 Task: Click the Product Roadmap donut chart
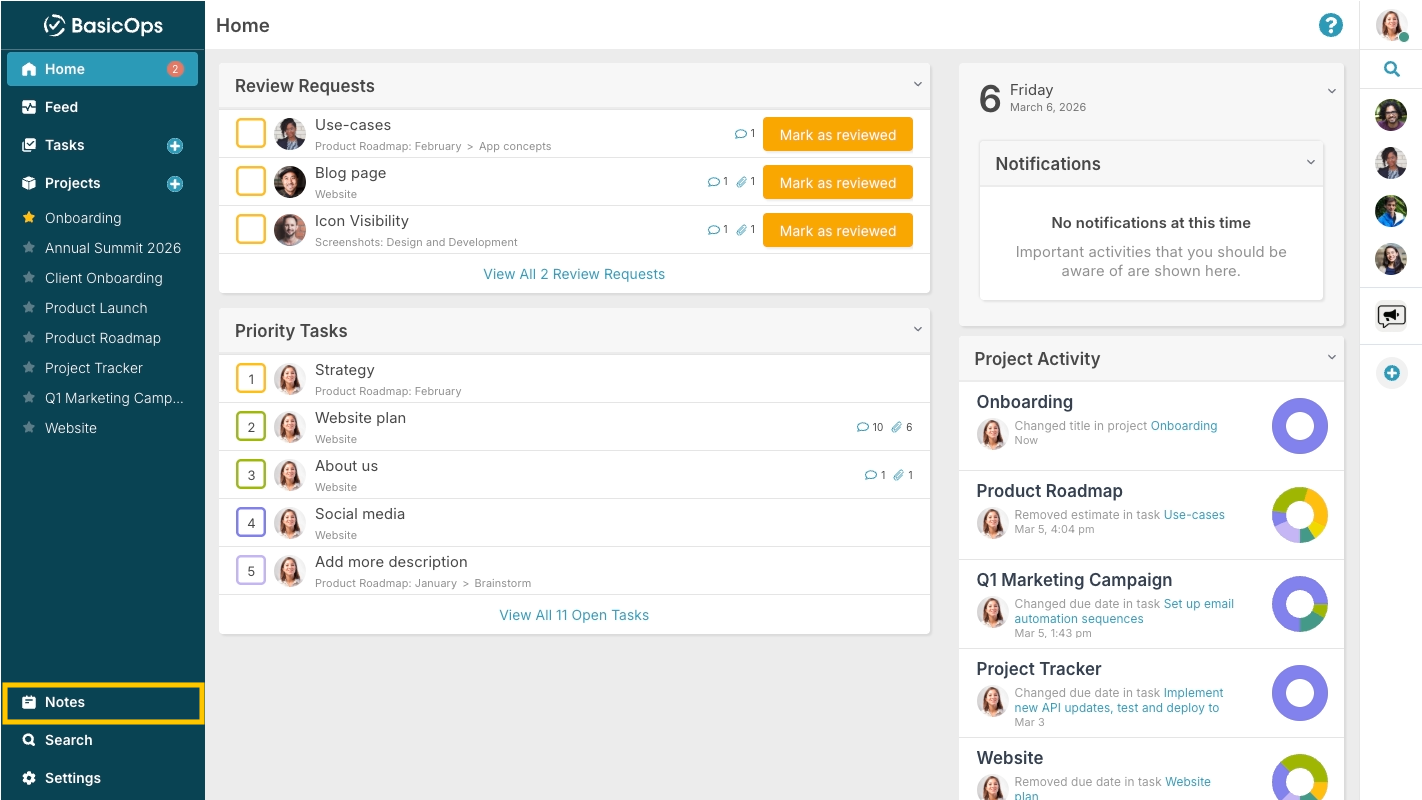coord(1300,515)
